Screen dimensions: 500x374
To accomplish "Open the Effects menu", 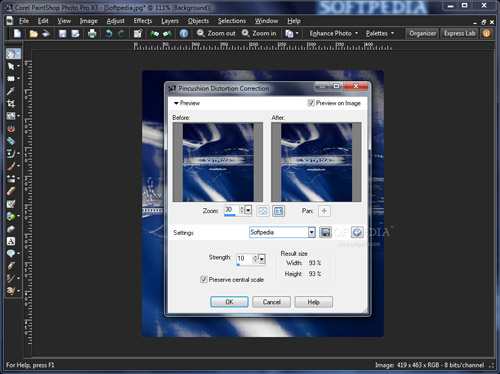I will click(x=143, y=21).
